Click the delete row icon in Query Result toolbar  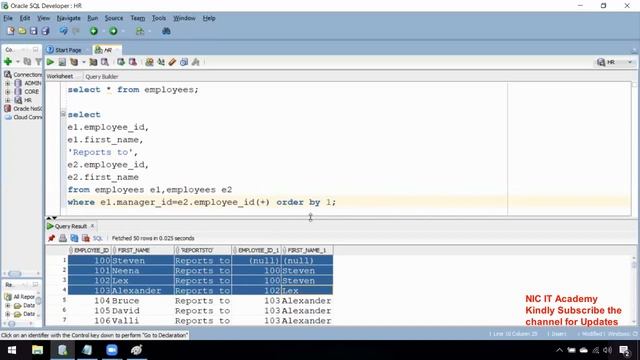click(x=86, y=238)
